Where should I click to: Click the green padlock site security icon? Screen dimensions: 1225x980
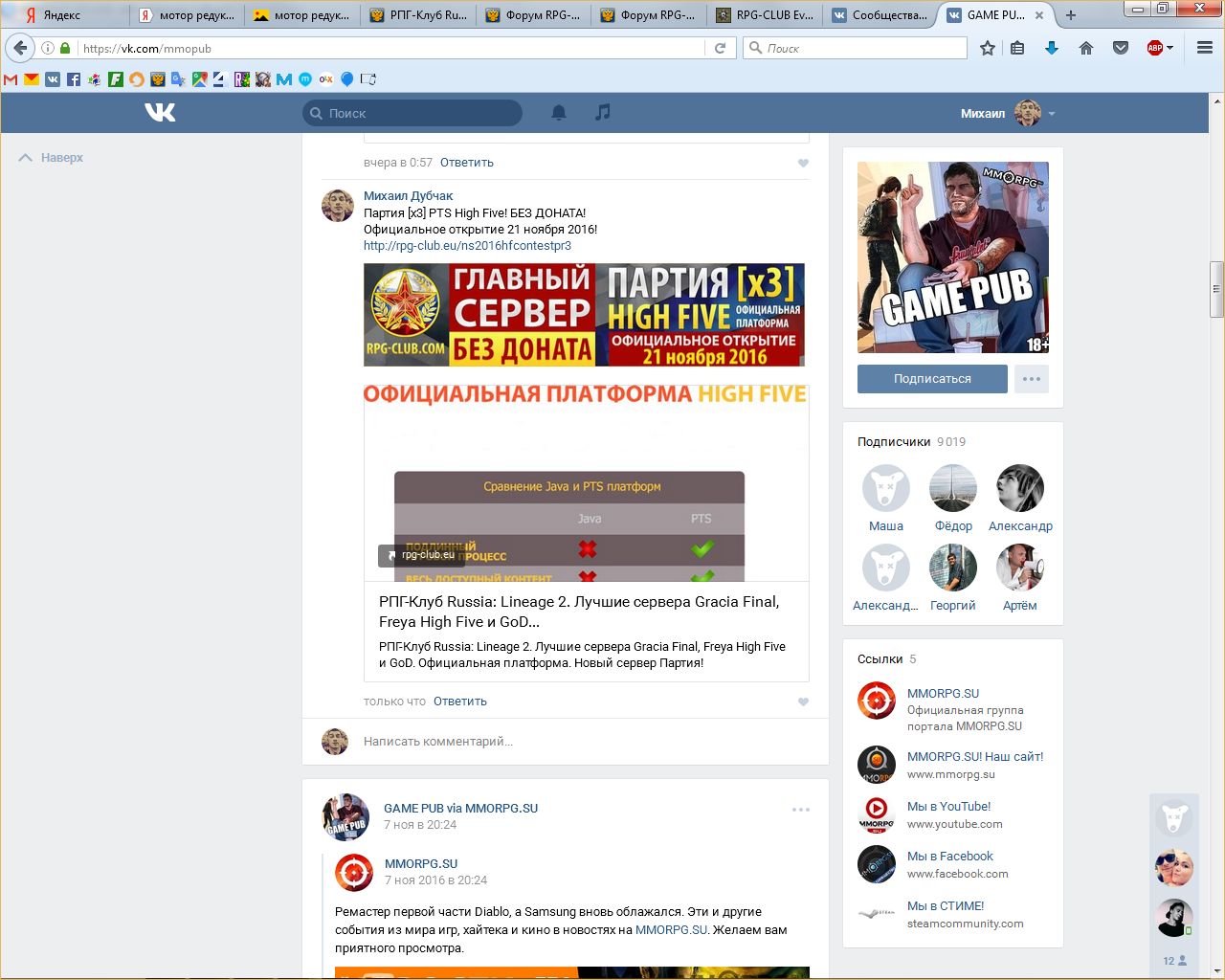(x=65, y=48)
